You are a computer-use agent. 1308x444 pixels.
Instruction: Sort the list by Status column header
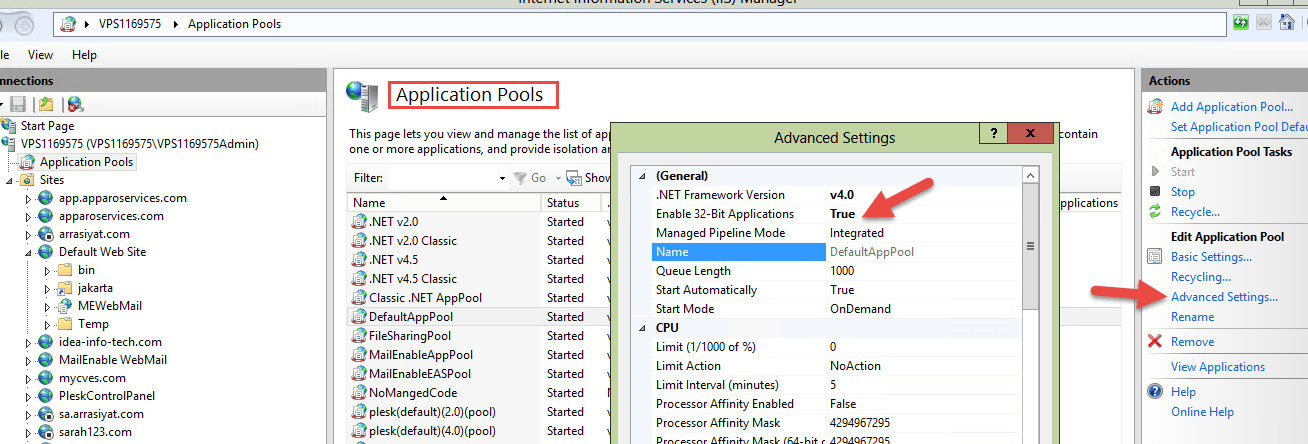click(x=571, y=203)
